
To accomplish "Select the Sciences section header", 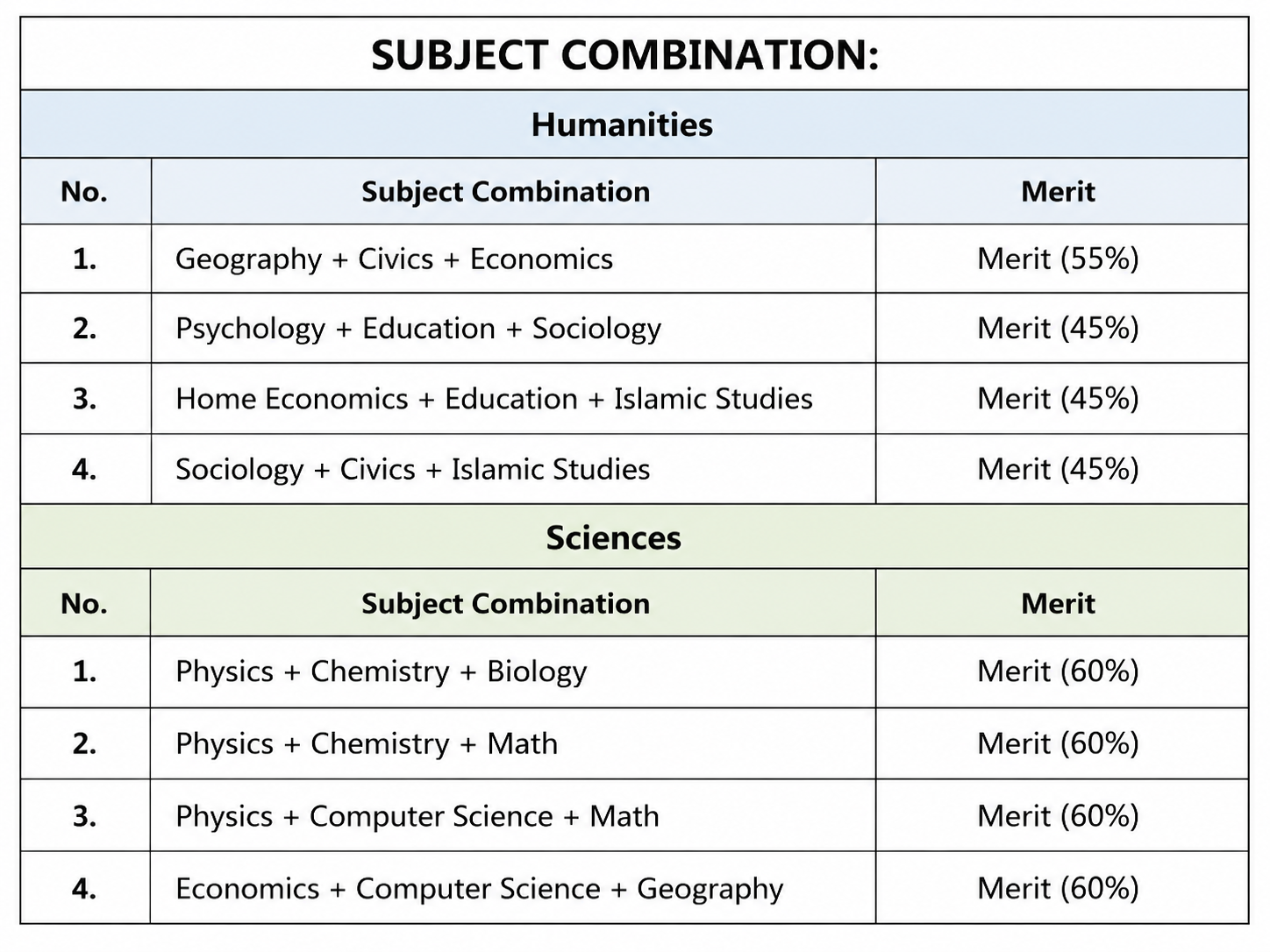I will (613, 537).
